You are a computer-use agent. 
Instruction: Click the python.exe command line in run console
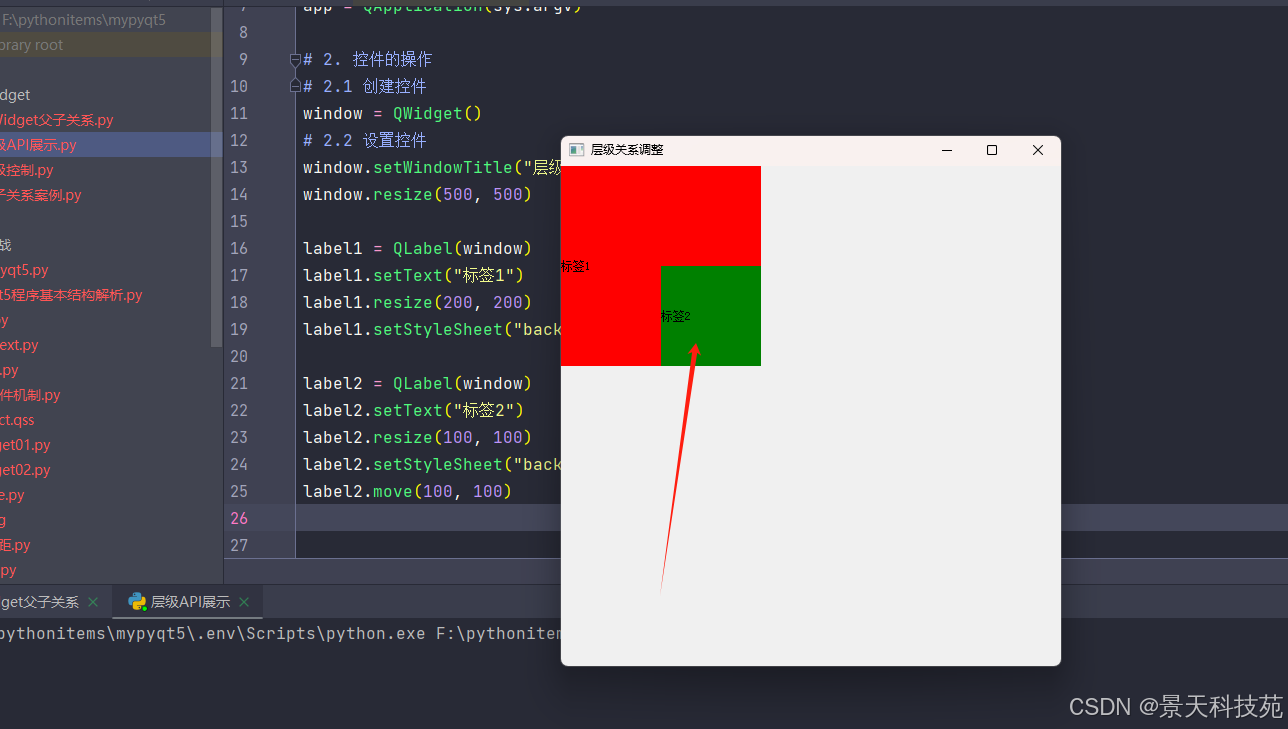click(x=280, y=633)
